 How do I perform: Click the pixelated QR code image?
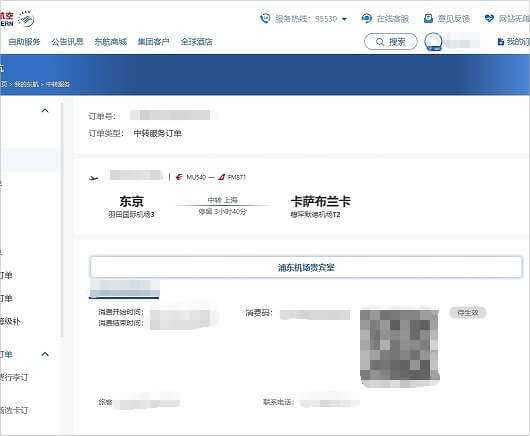coord(400,348)
